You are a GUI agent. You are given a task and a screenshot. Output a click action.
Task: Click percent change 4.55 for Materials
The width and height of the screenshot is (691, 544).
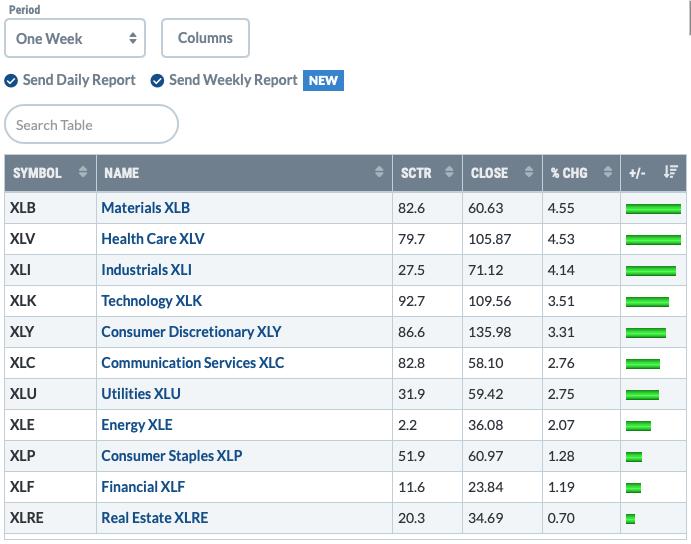tap(561, 208)
